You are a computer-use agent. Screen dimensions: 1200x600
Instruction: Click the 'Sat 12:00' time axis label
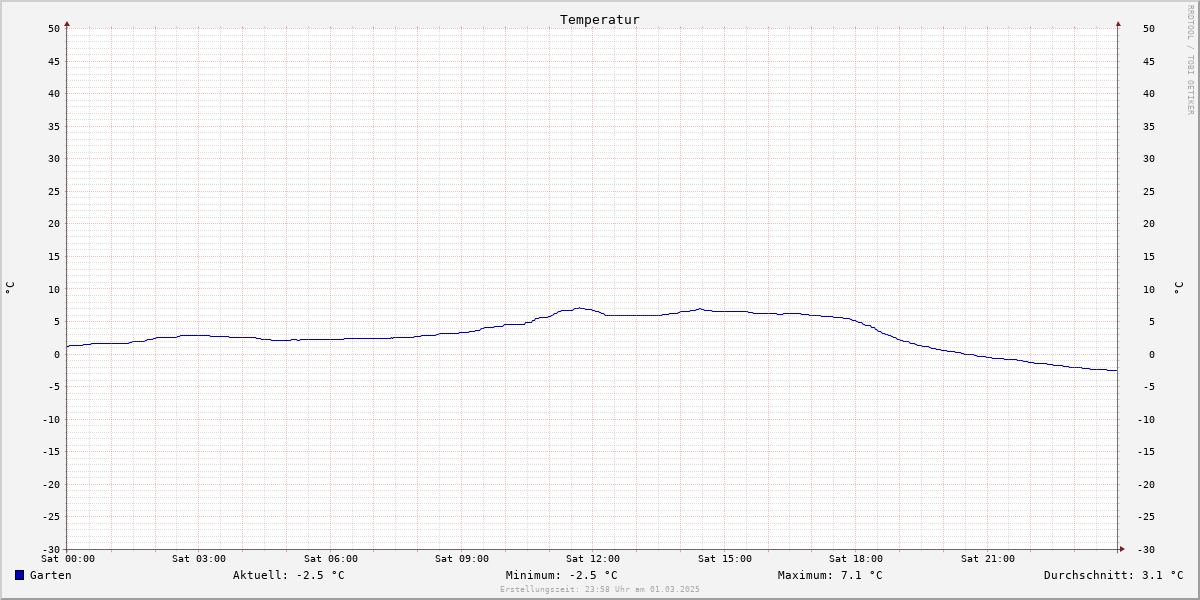pos(593,559)
